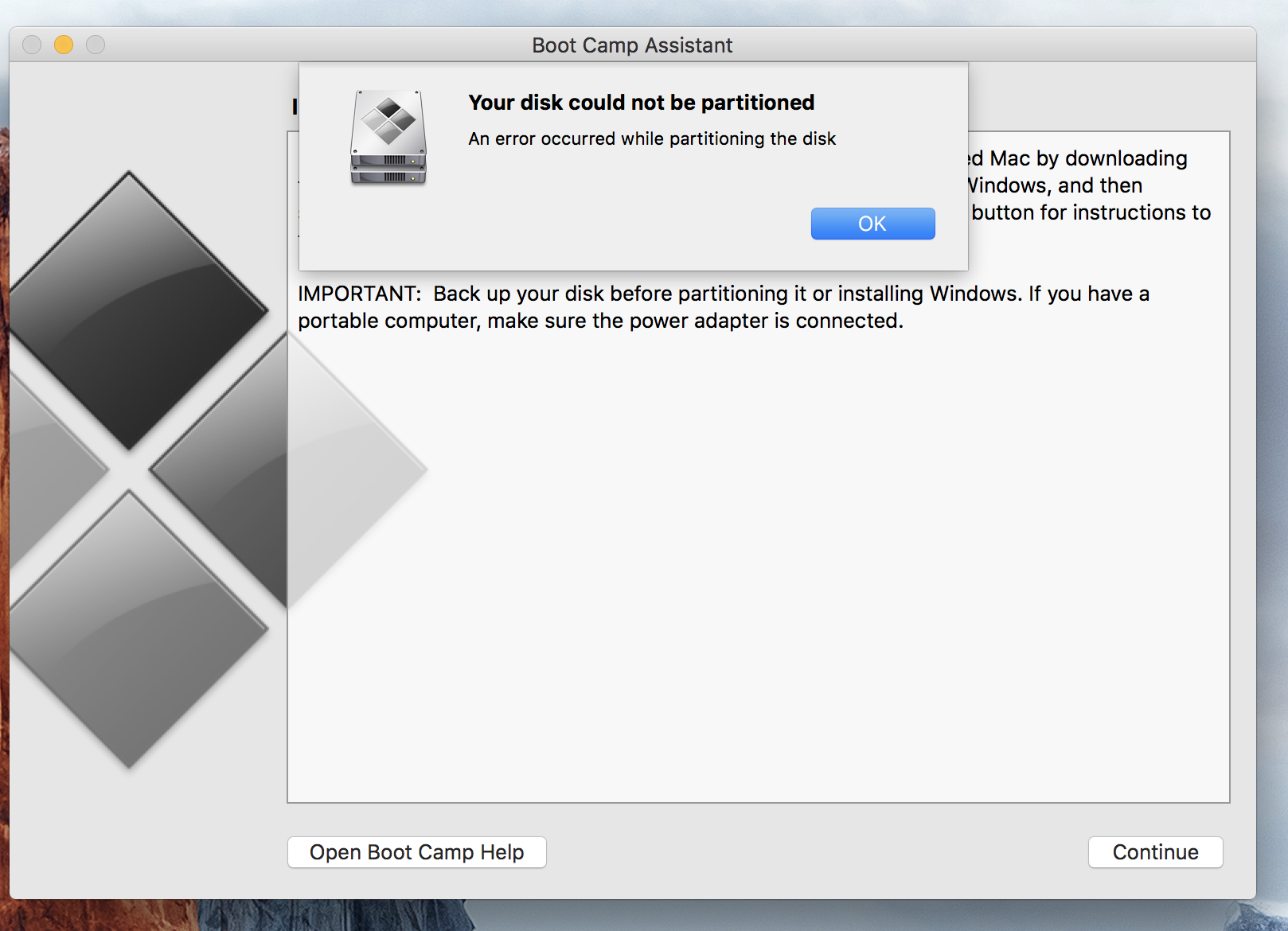Viewport: 1288px width, 931px height.
Task: Click the IMPORTANT backup warning text
Action: [724, 307]
